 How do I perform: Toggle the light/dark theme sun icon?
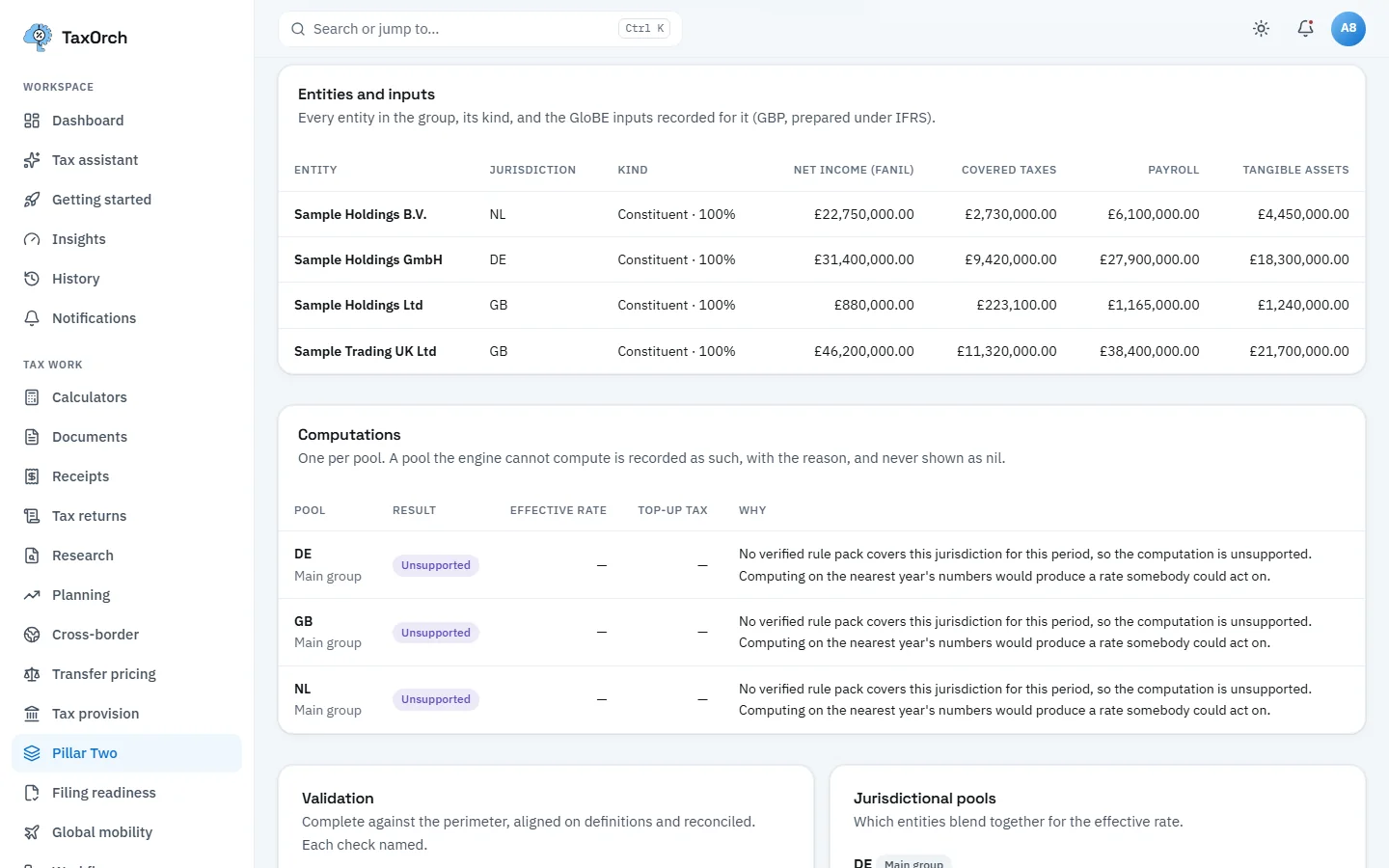(x=1261, y=29)
